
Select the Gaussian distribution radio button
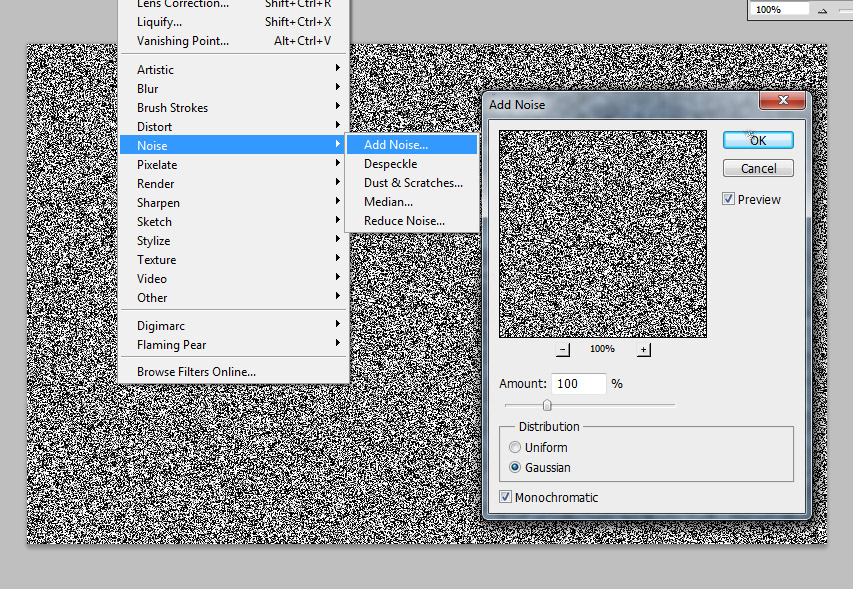pos(515,467)
